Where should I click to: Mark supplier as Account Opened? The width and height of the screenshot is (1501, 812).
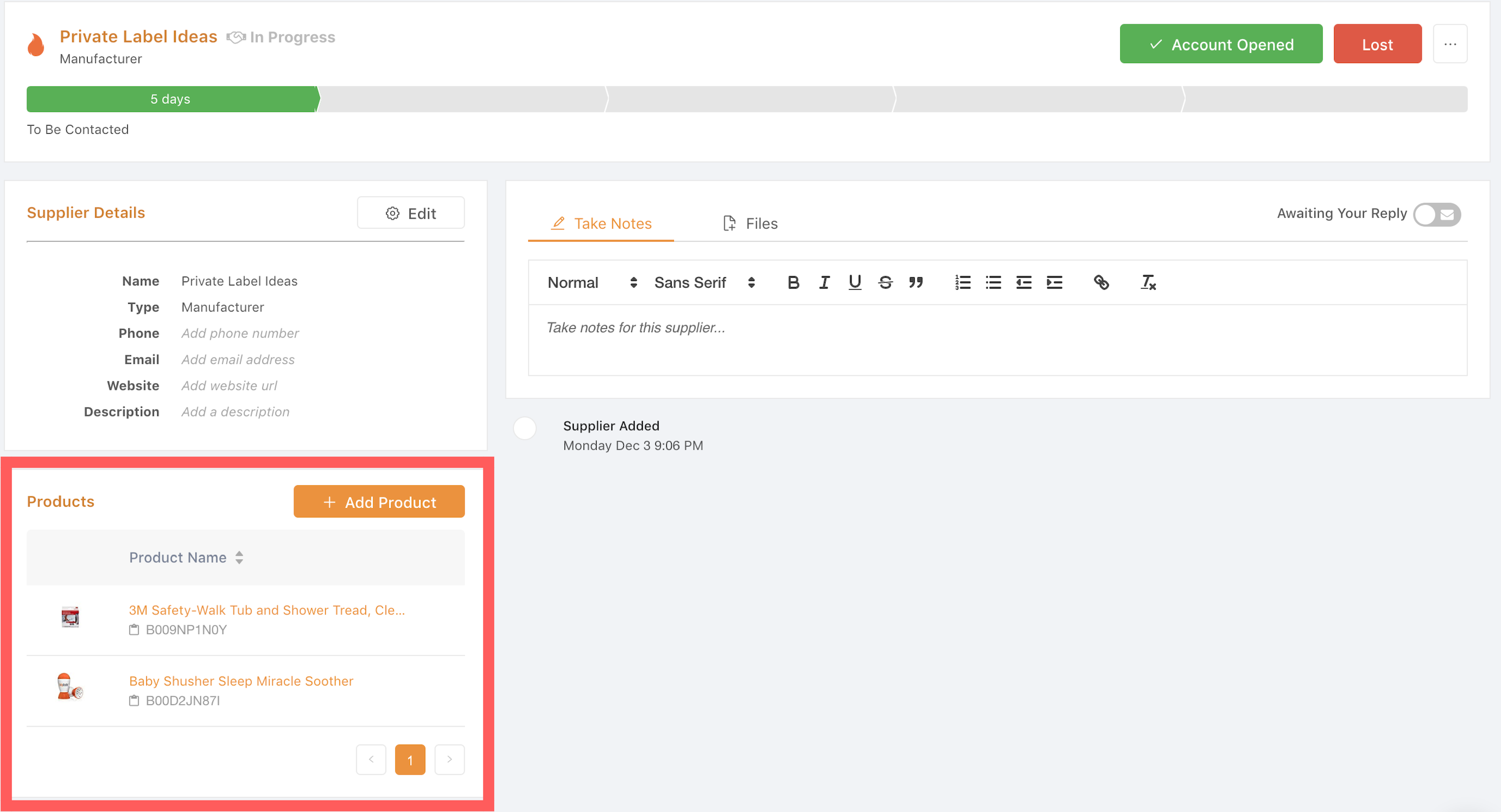(x=1221, y=44)
